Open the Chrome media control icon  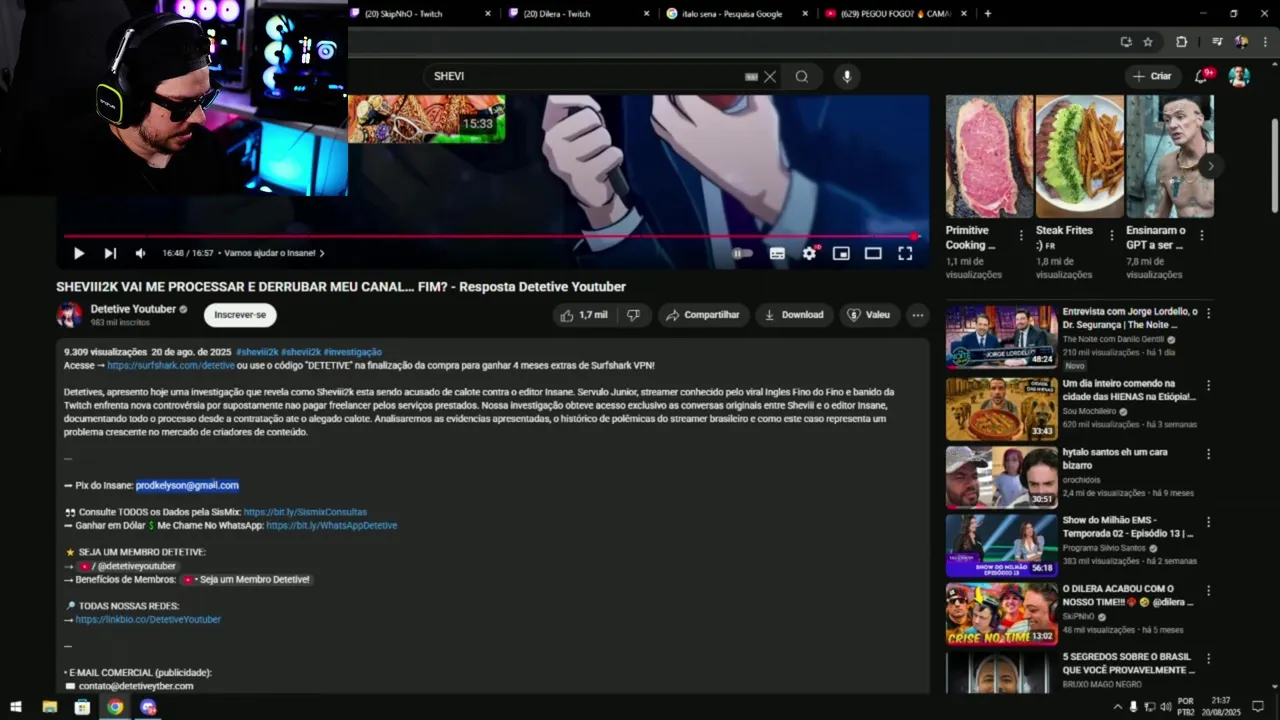(1217, 42)
